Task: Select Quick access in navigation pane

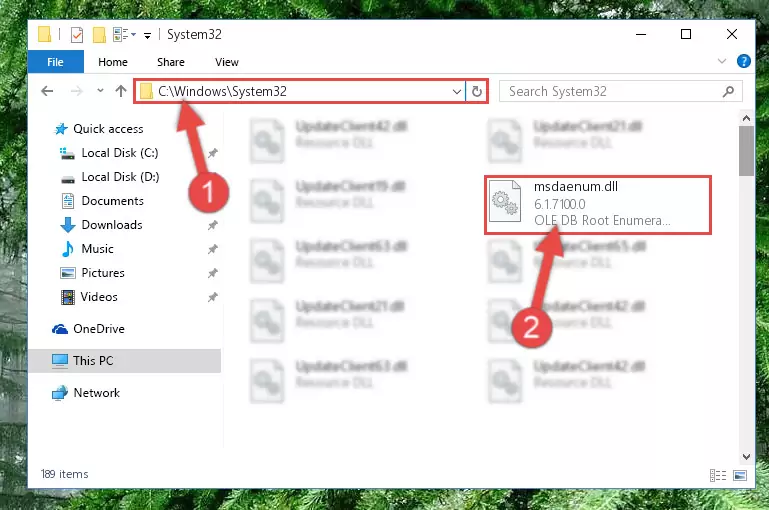Action: [x=108, y=129]
